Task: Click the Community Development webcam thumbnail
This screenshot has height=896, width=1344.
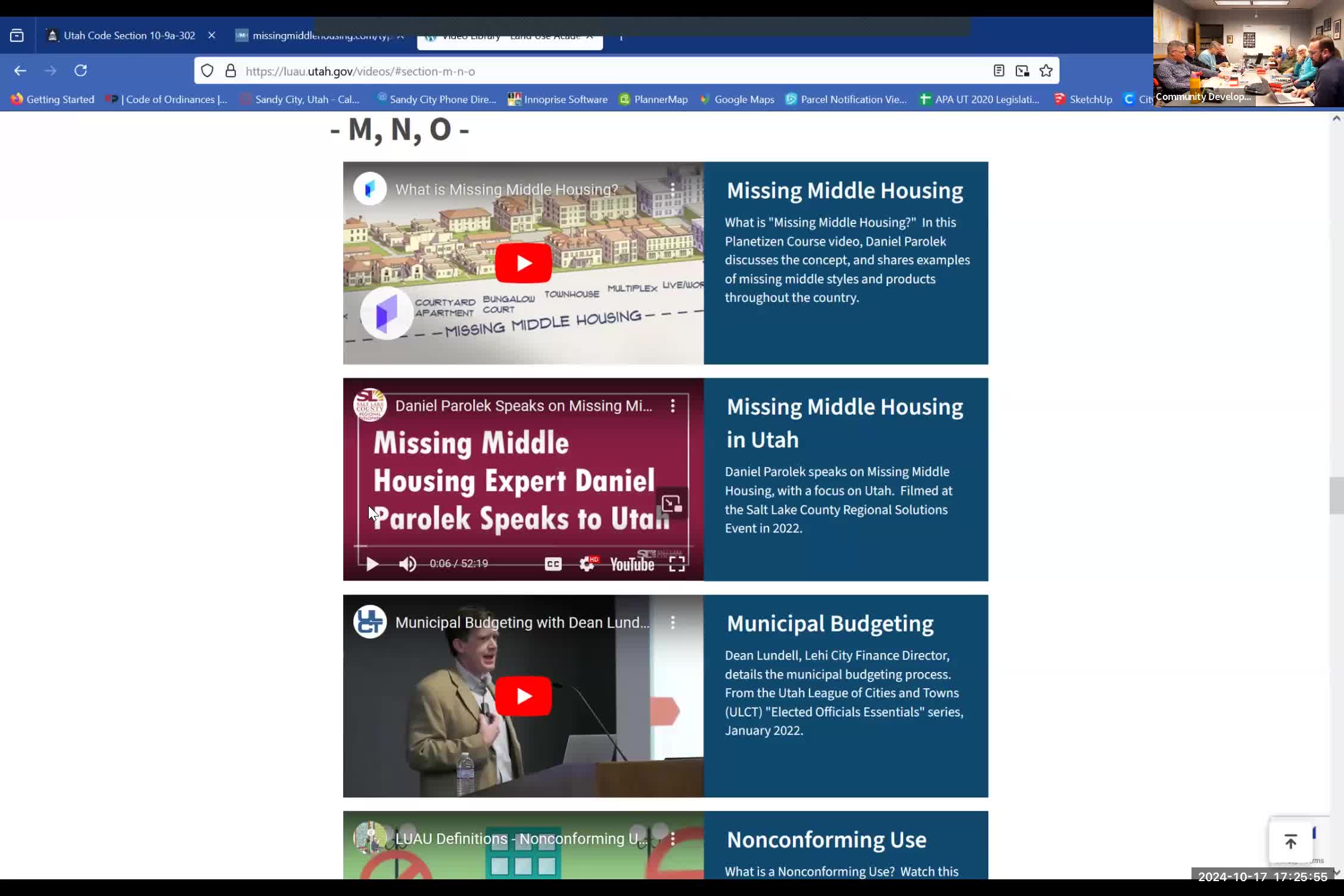Action: 1248,54
